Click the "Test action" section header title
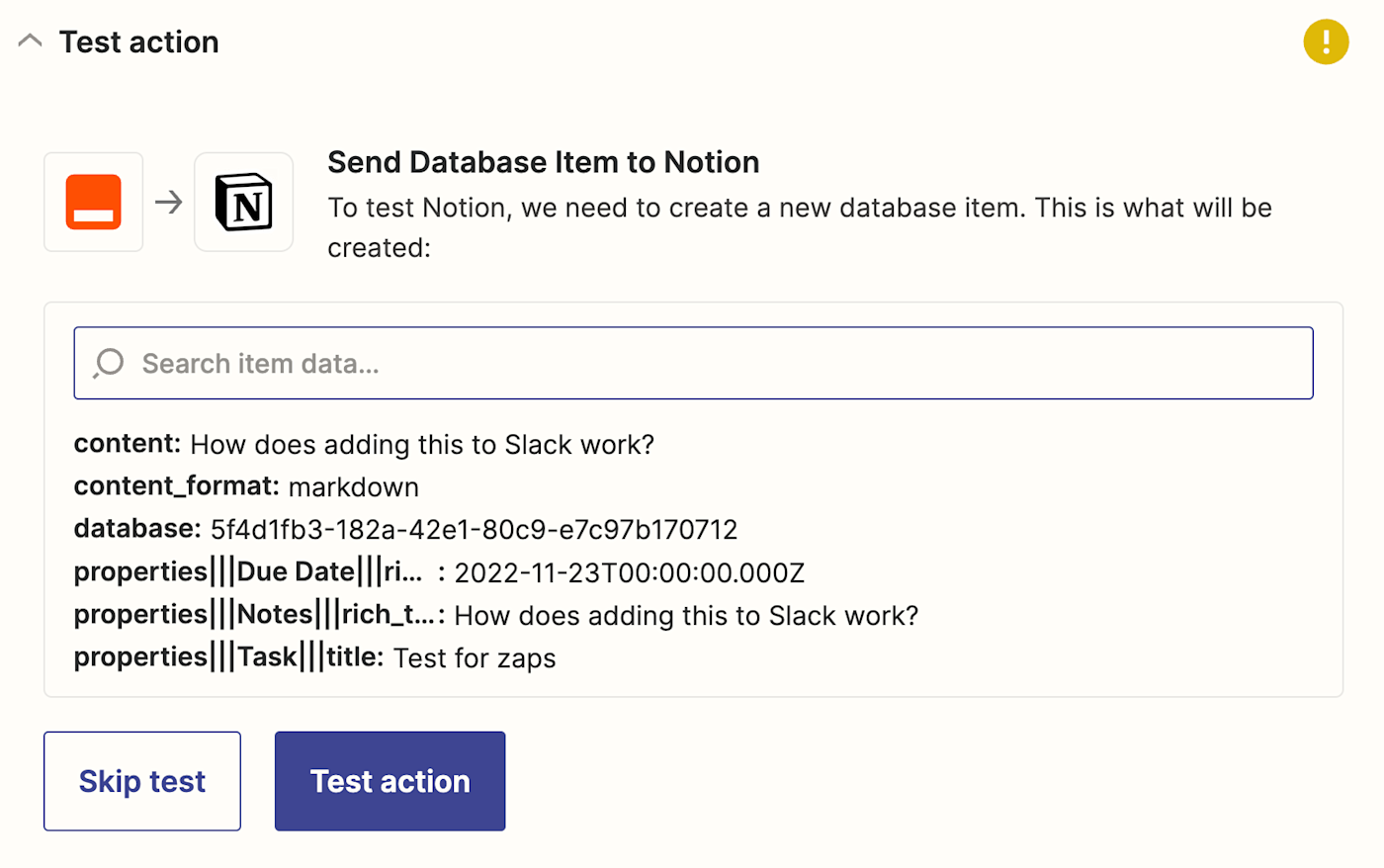Viewport: 1384px width, 868px height. (138, 42)
